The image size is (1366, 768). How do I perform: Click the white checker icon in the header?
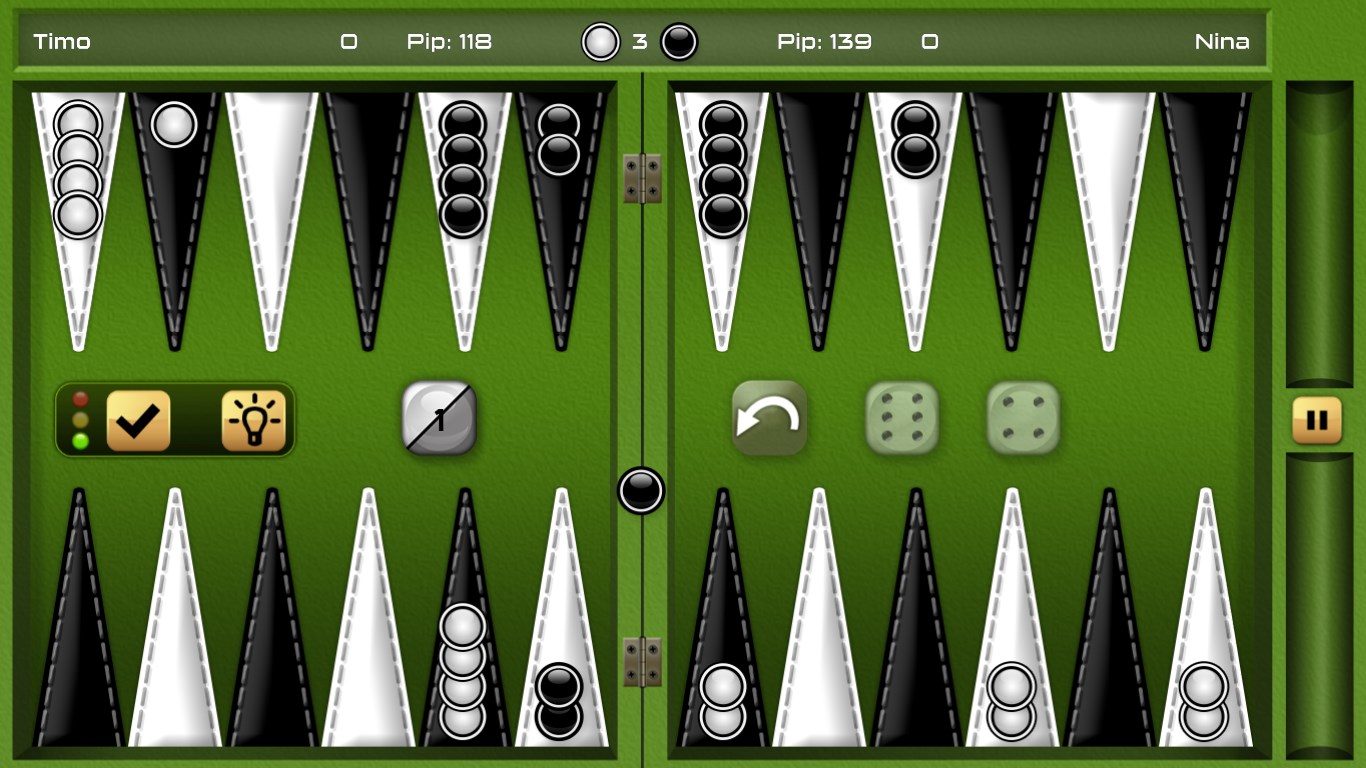[x=600, y=42]
